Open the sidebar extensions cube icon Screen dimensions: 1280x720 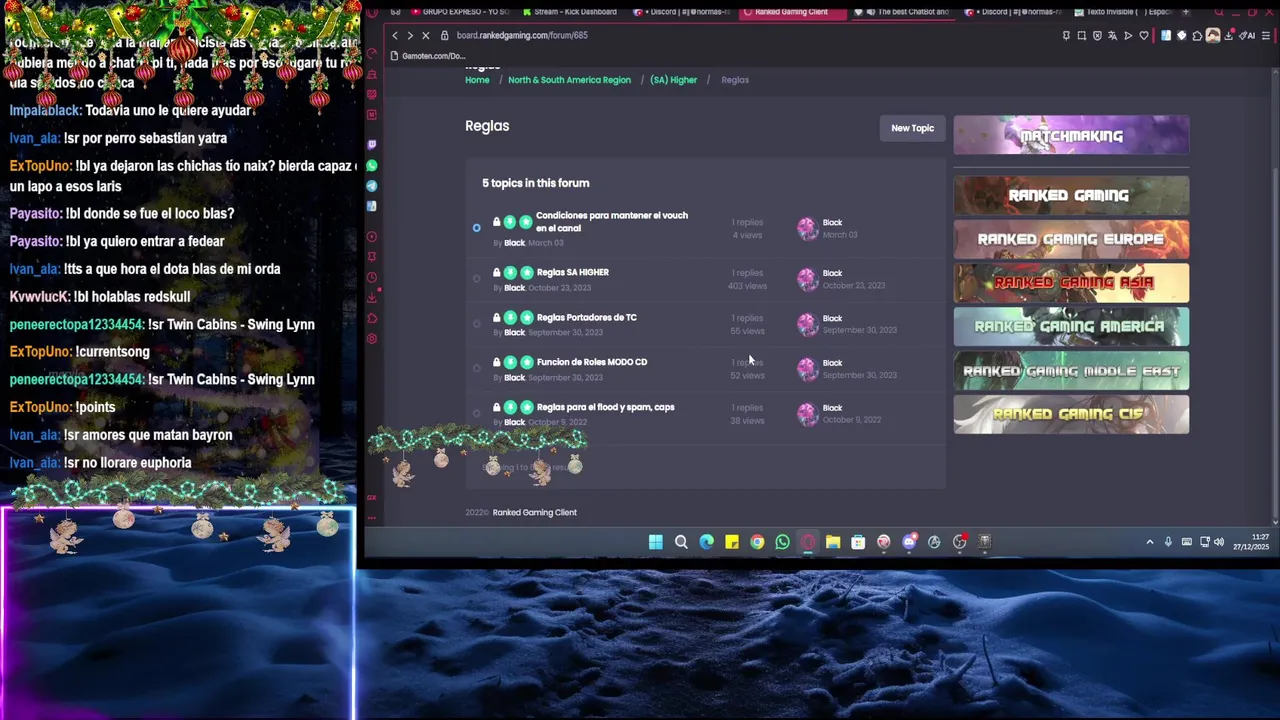click(x=372, y=318)
